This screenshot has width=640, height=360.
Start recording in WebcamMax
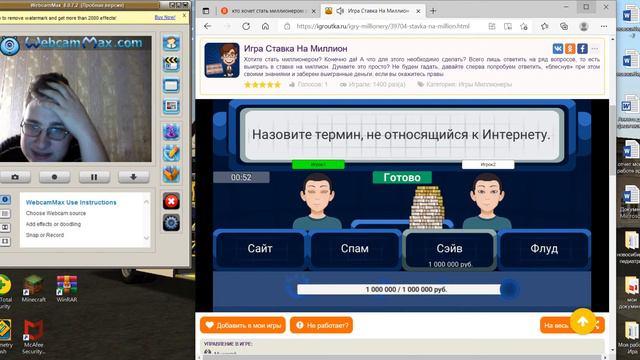coord(54,177)
